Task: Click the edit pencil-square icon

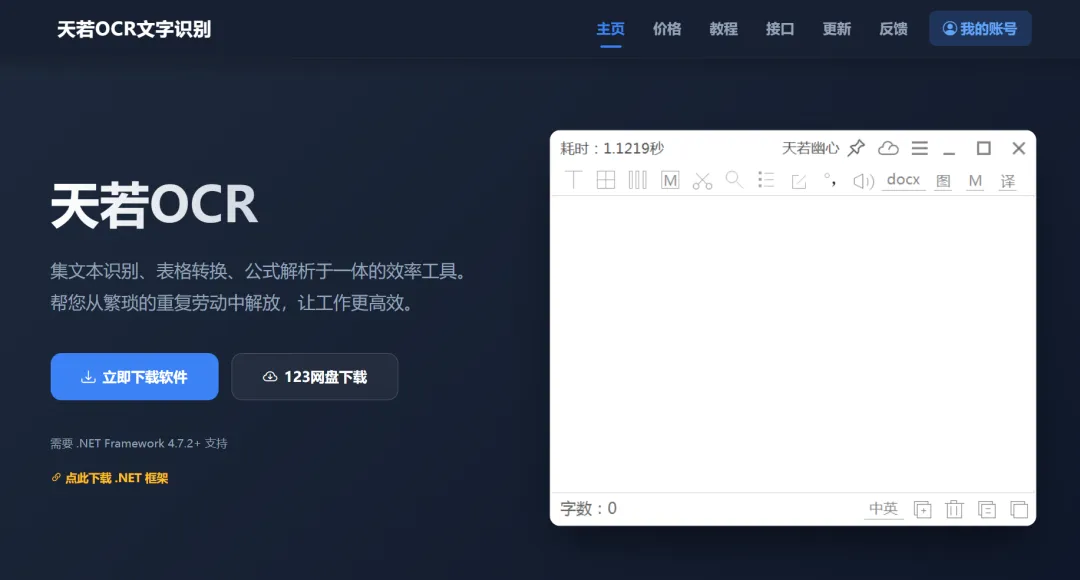Action: (x=798, y=181)
